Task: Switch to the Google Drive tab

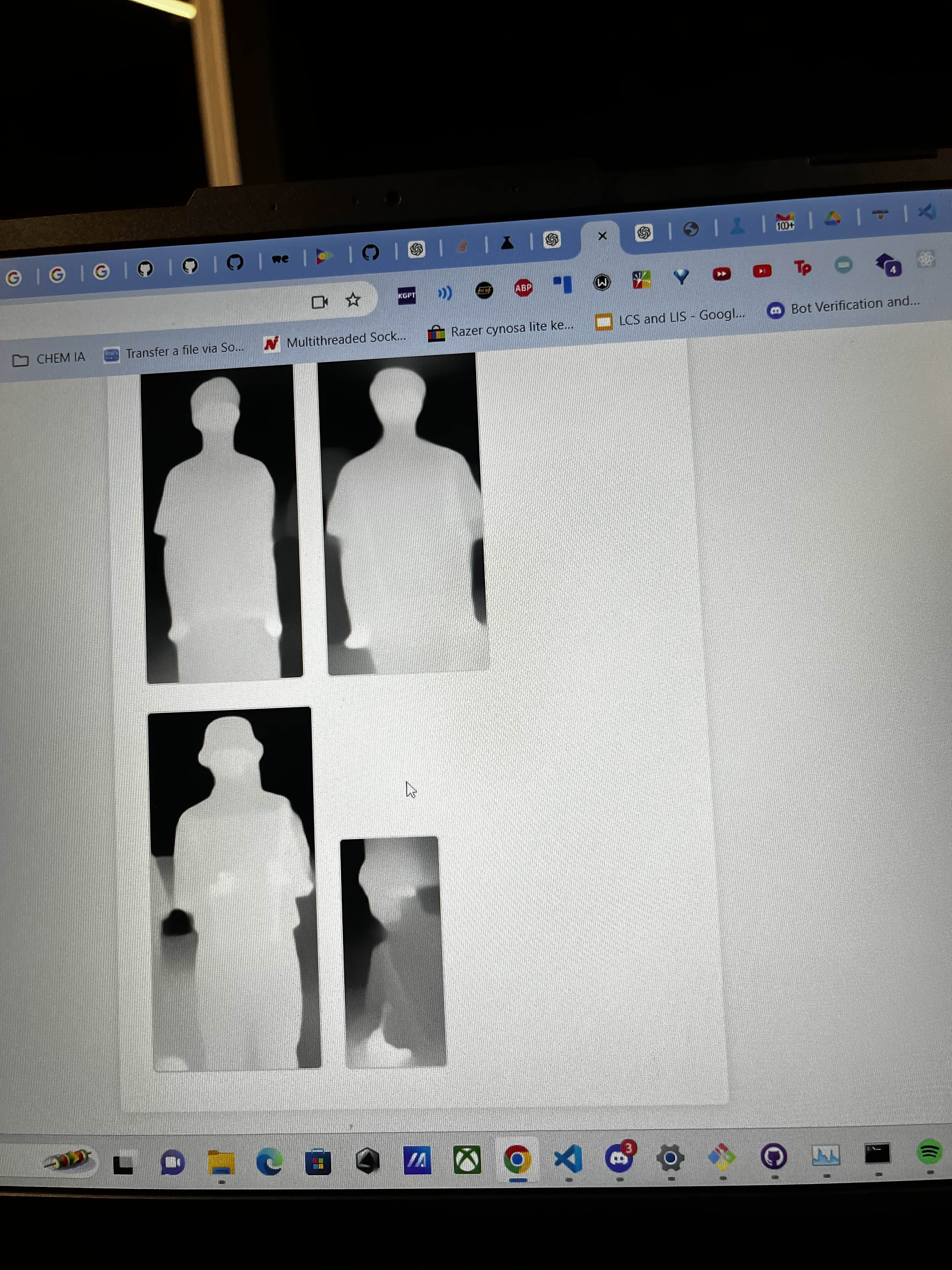Action: click(833, 218)
